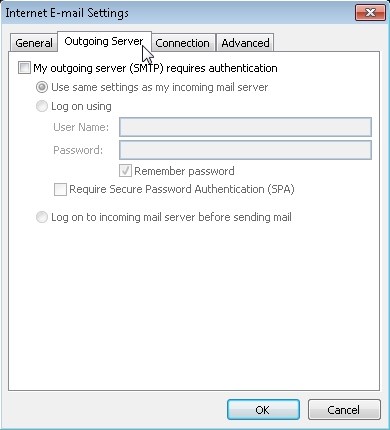Image resolution: width=390 pixels, height=430 pixels.
Task: Click the Cancel button
Action: (x=344, y=410)
